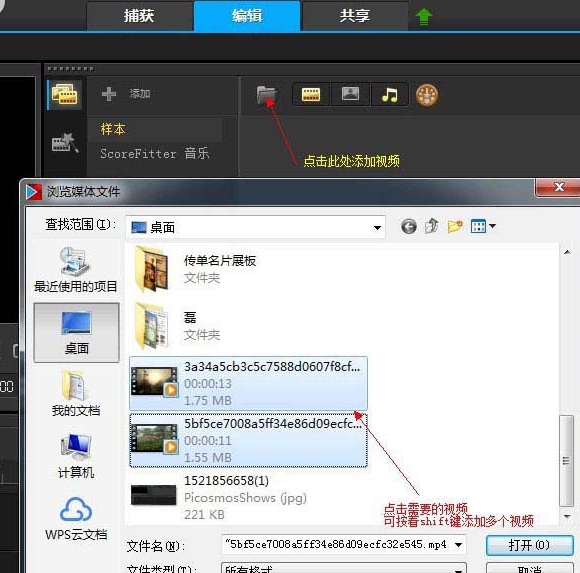This screenshot has width=580, height=573.
Task: Go up one folder level icon
Action: (431, 226)
